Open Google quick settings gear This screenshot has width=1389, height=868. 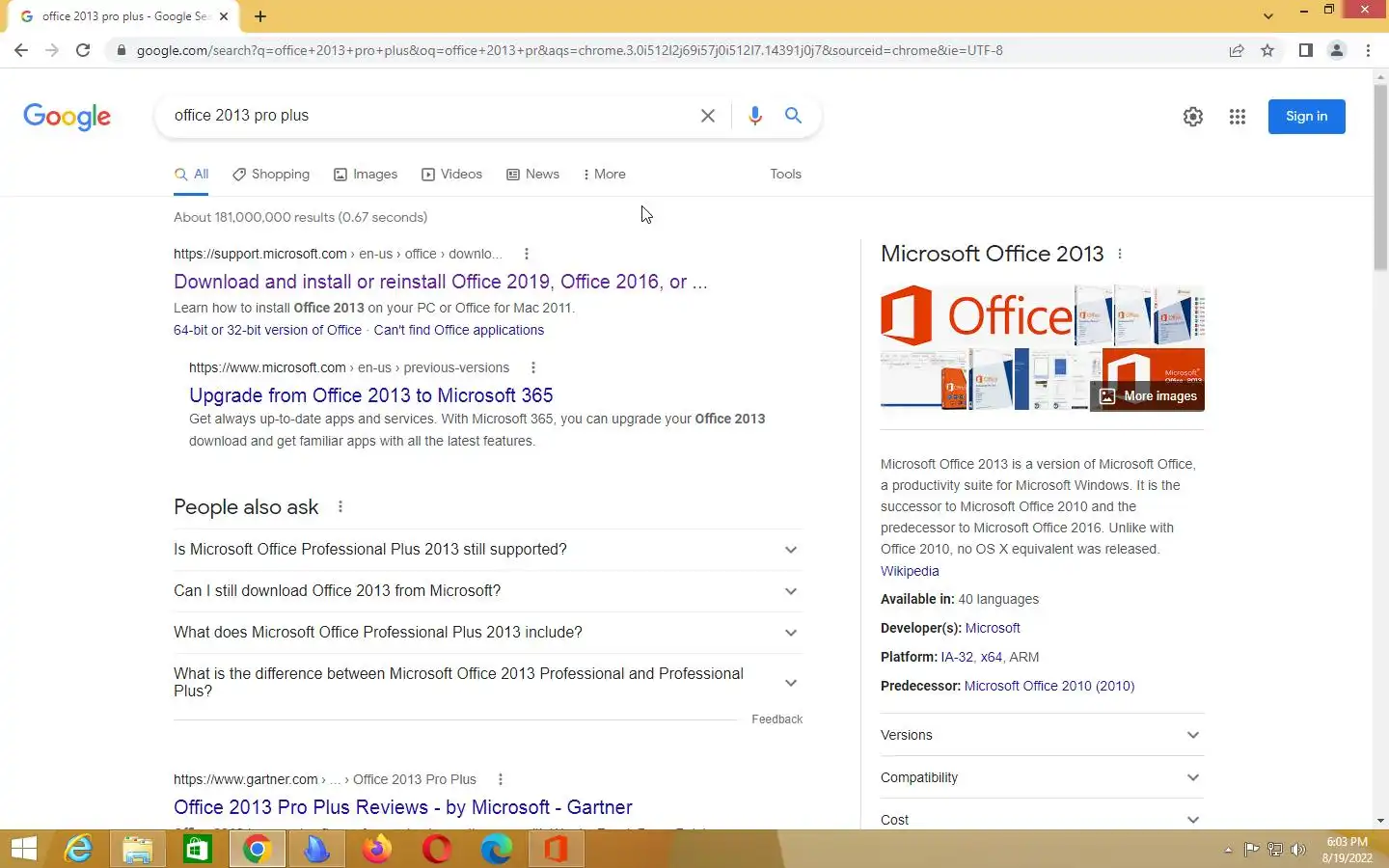click(x=1193, y=117)
